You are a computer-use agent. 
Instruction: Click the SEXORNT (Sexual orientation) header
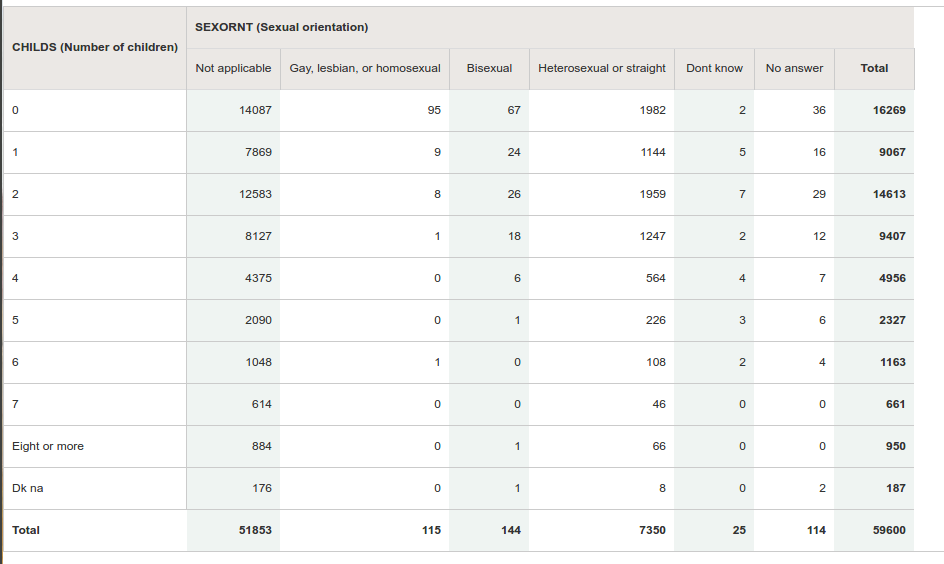[x=281, y=27]
